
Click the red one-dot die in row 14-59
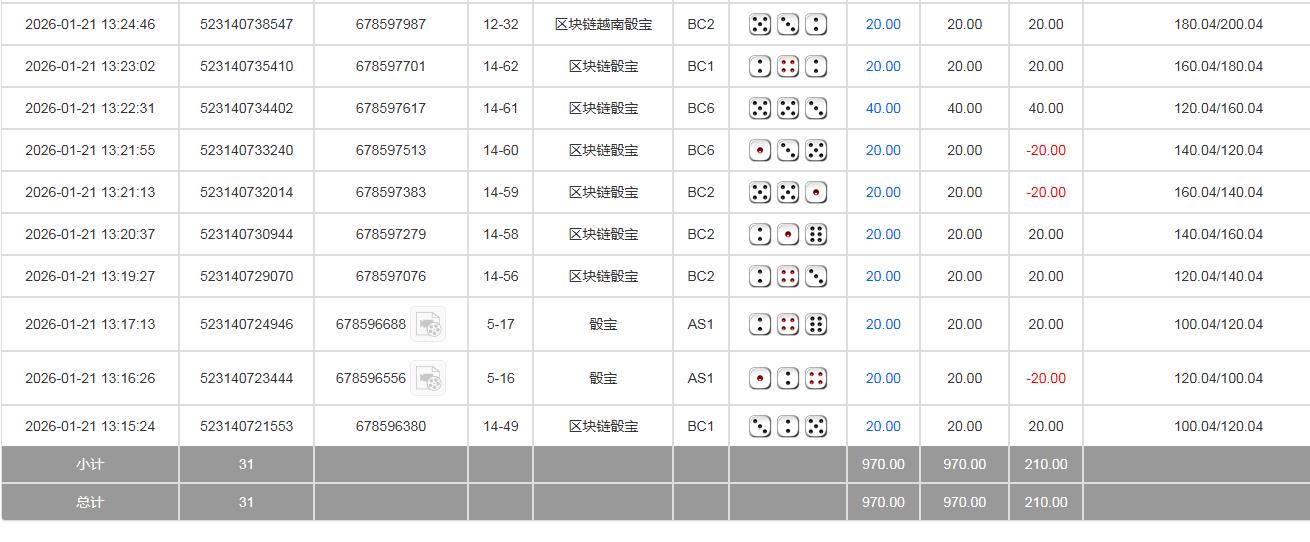click(816, 192)
